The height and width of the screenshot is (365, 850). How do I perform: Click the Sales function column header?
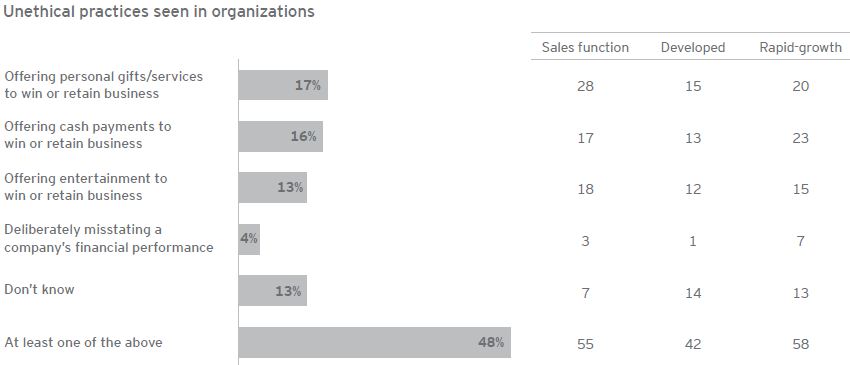point(585,48)
